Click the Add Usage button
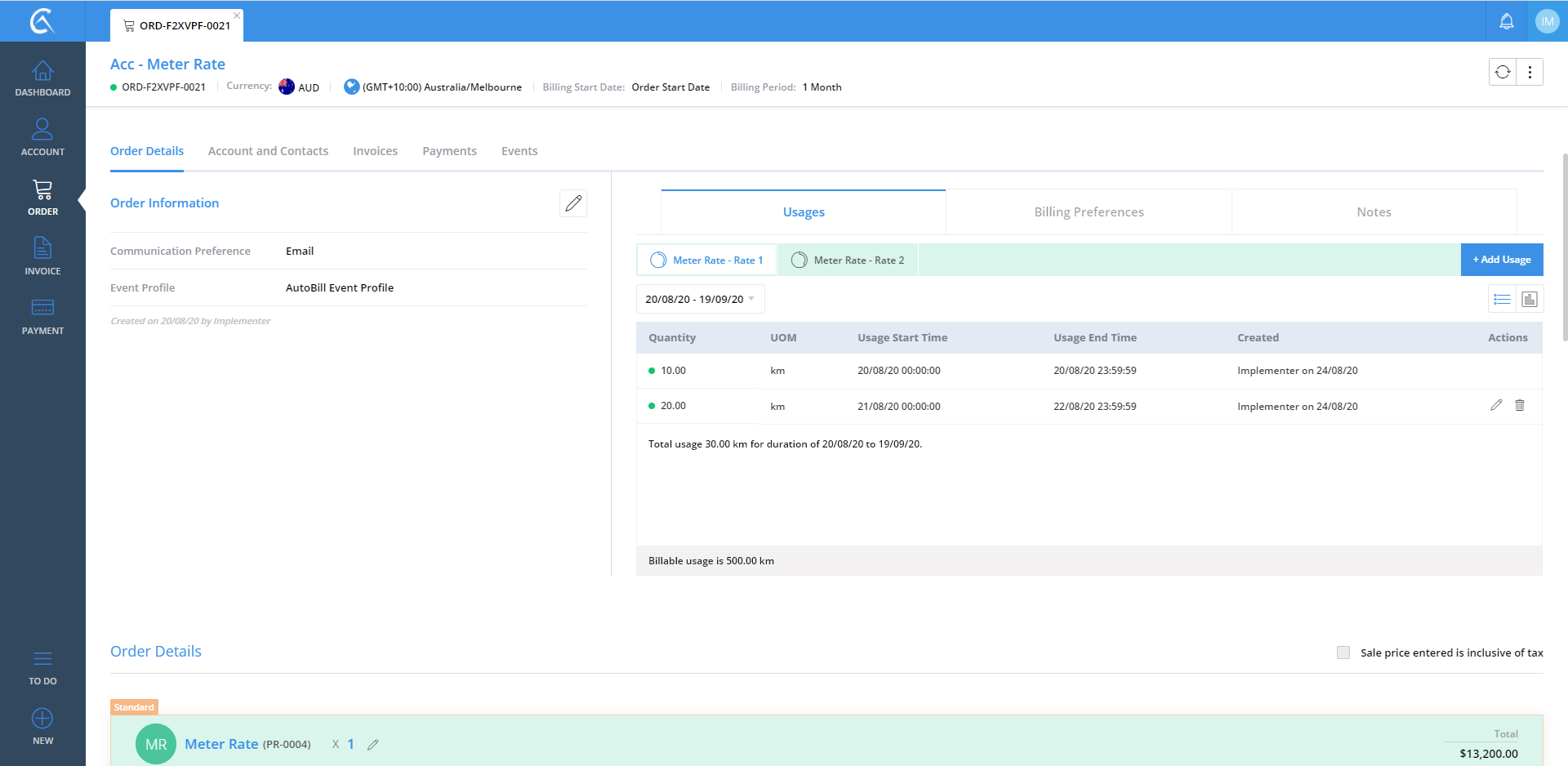This screenshot has height=766, width=1568. tap(1501, 260)
